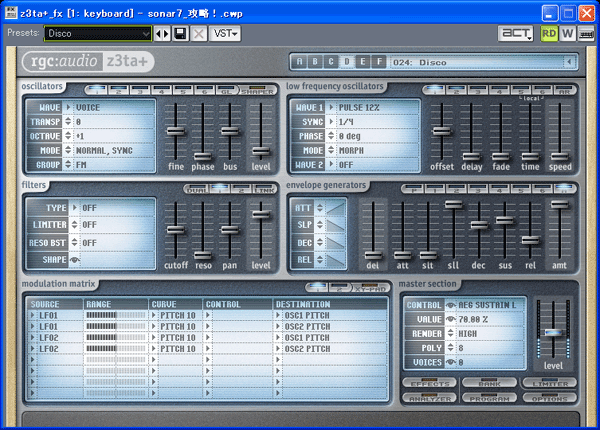
Task: Select the ATT envelope curve shape
Action: (x=336, y=208)
